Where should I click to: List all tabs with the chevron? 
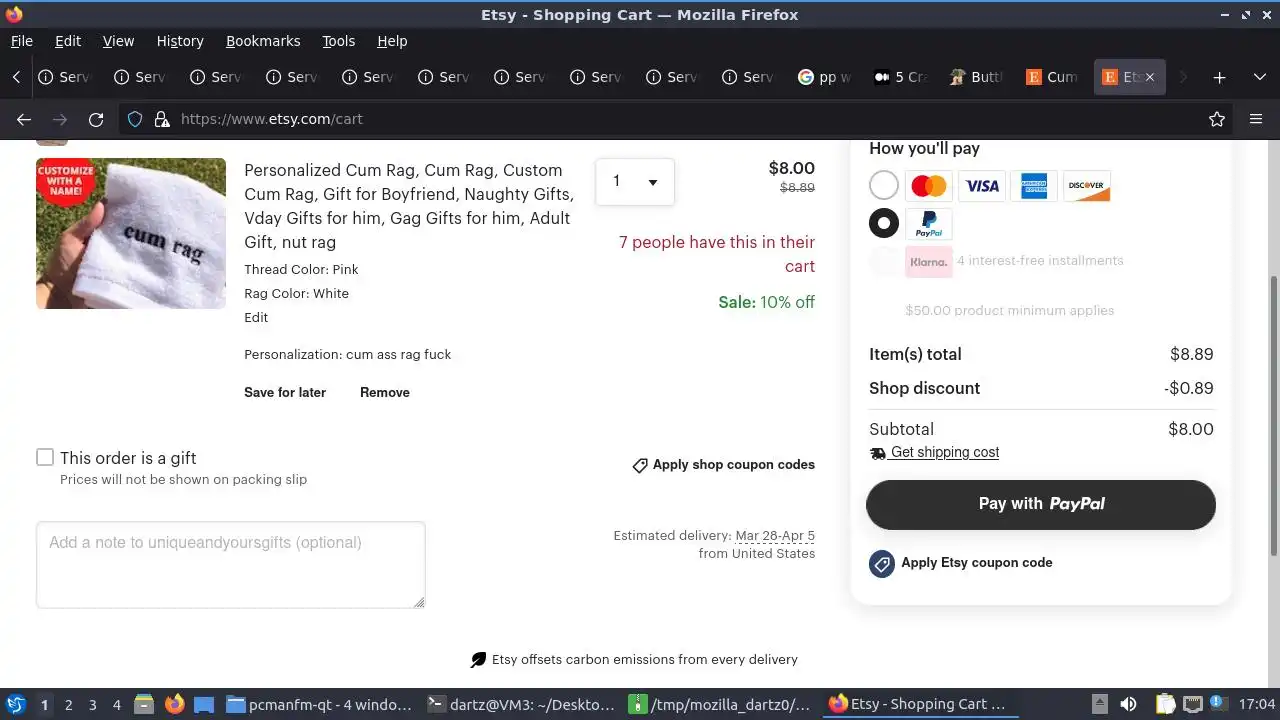pos(1259,77)
